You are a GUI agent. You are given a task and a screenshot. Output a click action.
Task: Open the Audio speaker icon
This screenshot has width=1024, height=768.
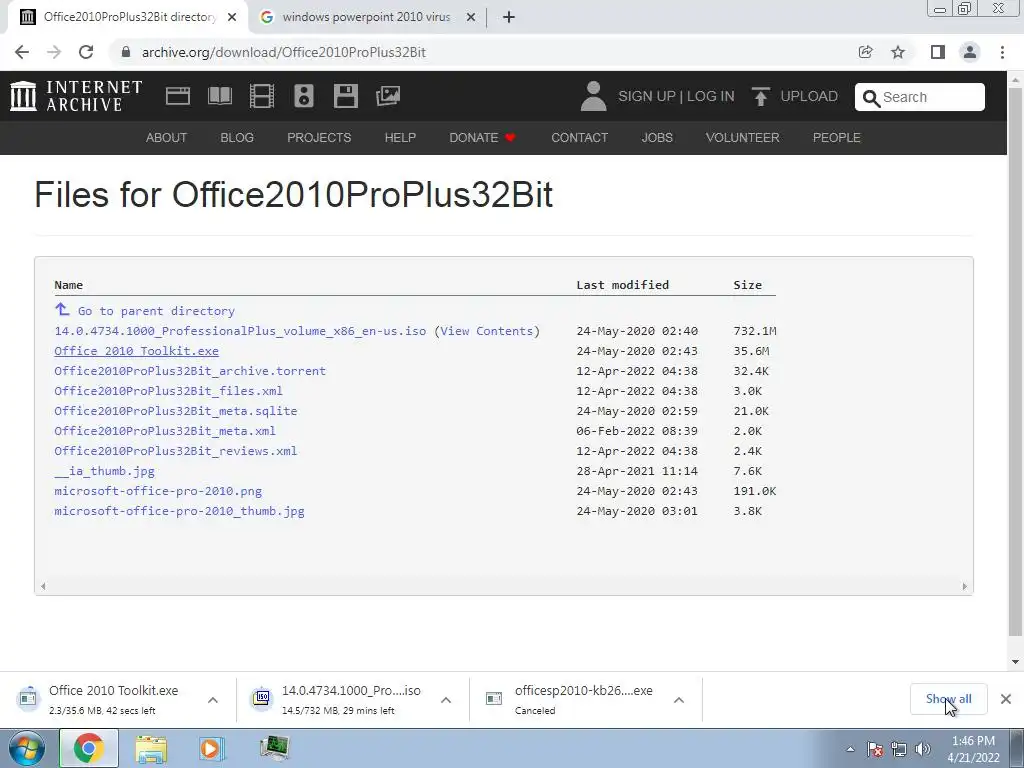(x=304, y=96)
